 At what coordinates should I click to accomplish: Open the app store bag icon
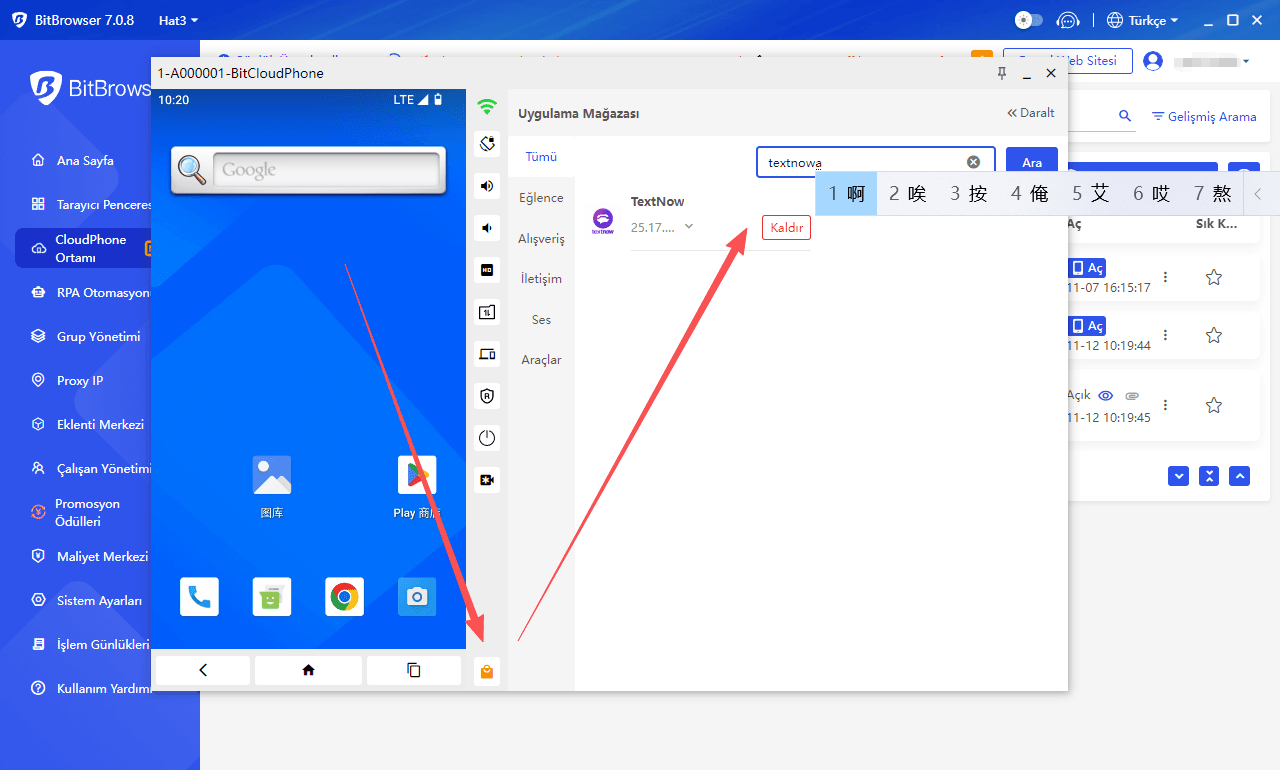[487, 671]
